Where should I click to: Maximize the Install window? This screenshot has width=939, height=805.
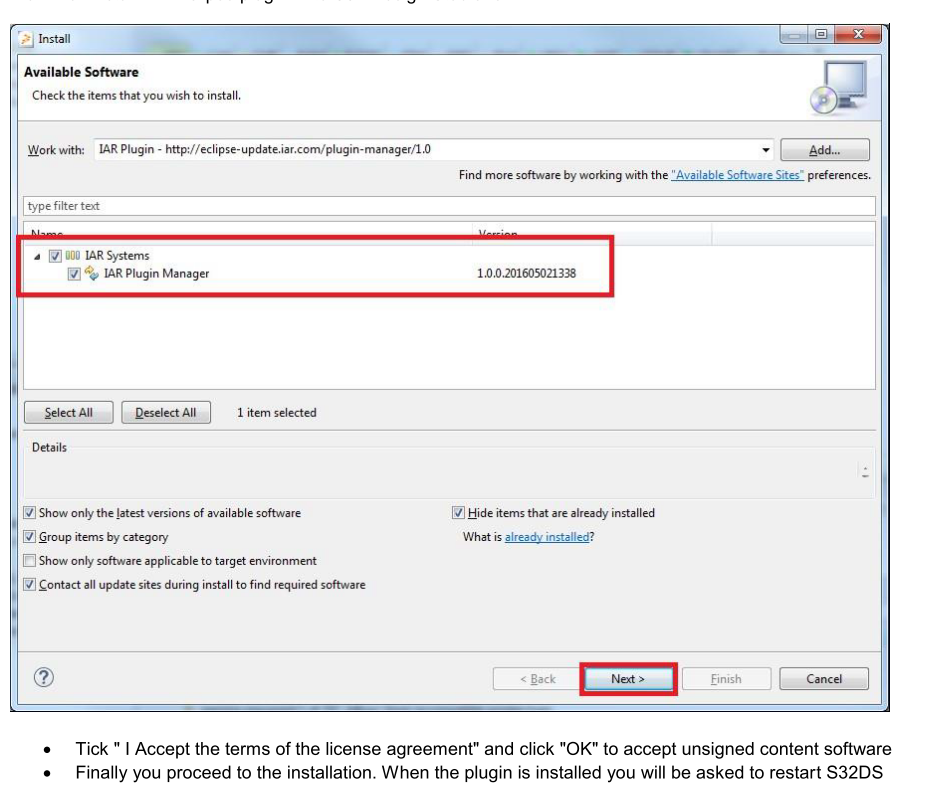pos(821,34)
